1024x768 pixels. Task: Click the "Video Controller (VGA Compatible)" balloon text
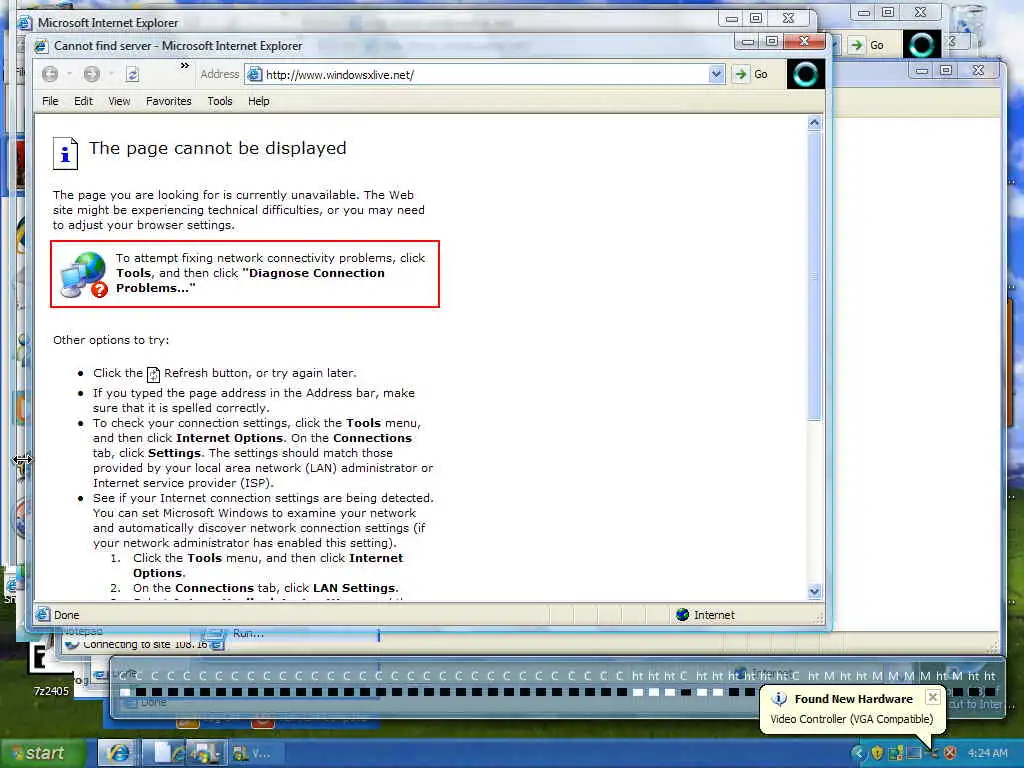(852, 719)
